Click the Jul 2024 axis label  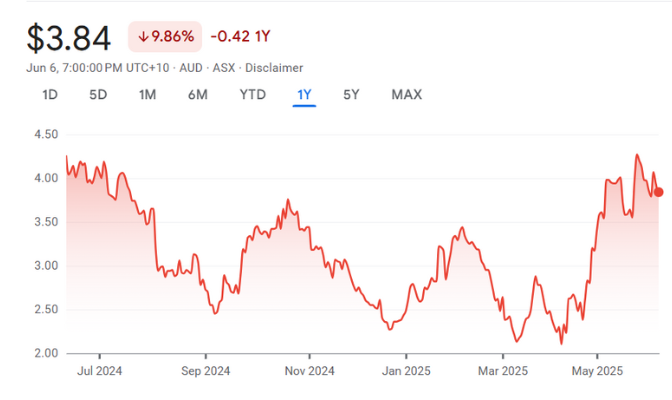pos(100,370)
